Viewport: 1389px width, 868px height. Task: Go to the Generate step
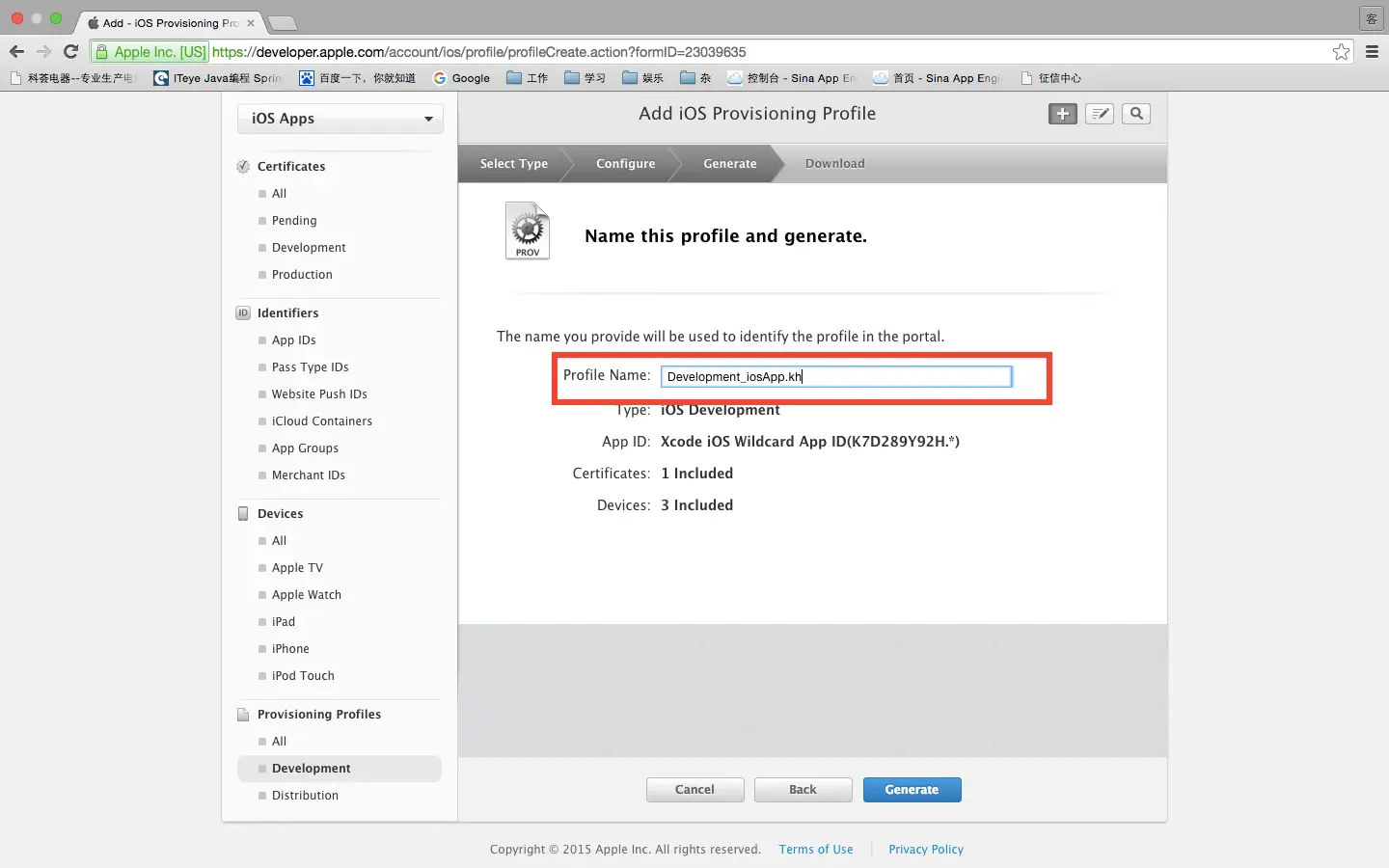(730, 164)
